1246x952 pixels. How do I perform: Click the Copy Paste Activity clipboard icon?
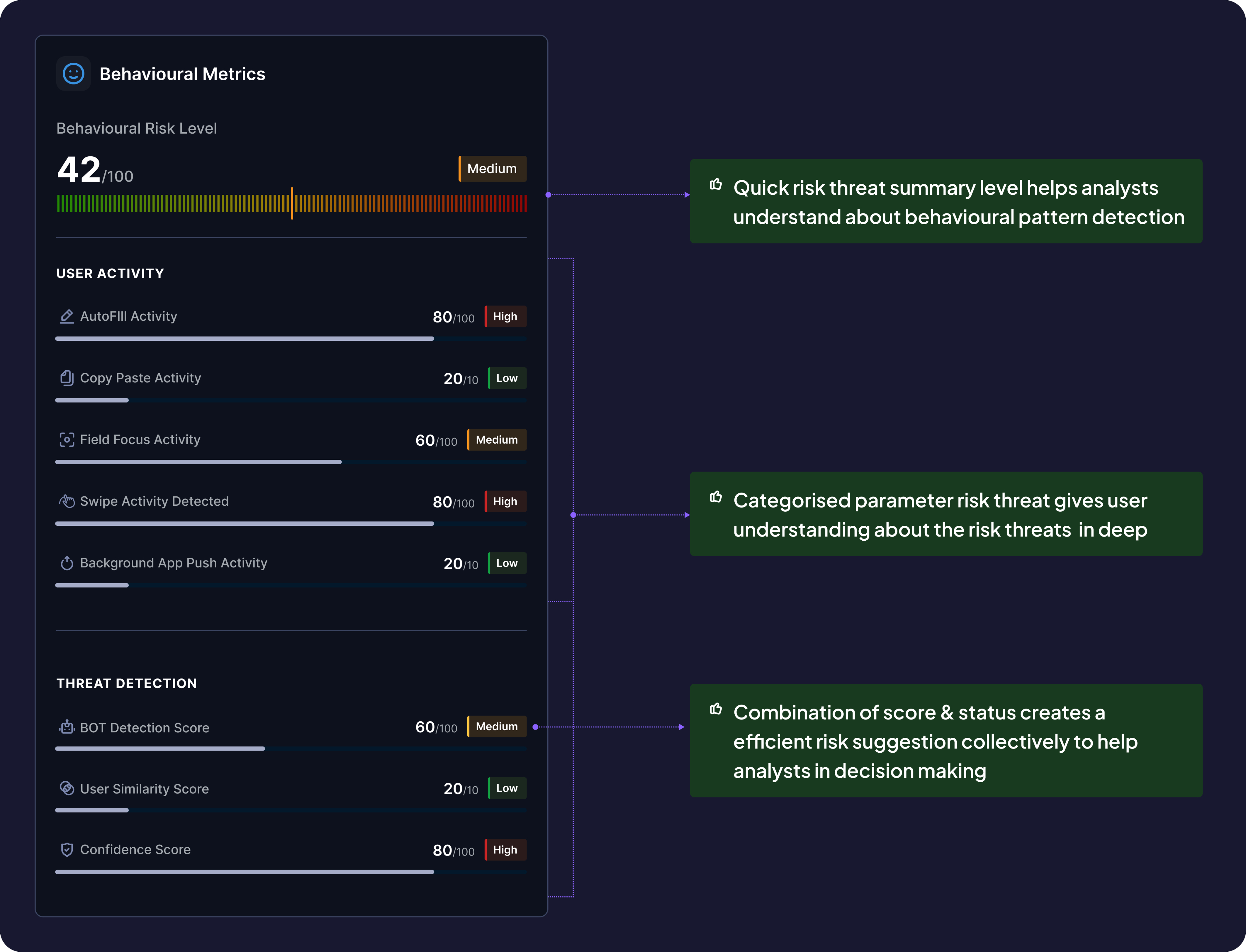tap(67, 378)
